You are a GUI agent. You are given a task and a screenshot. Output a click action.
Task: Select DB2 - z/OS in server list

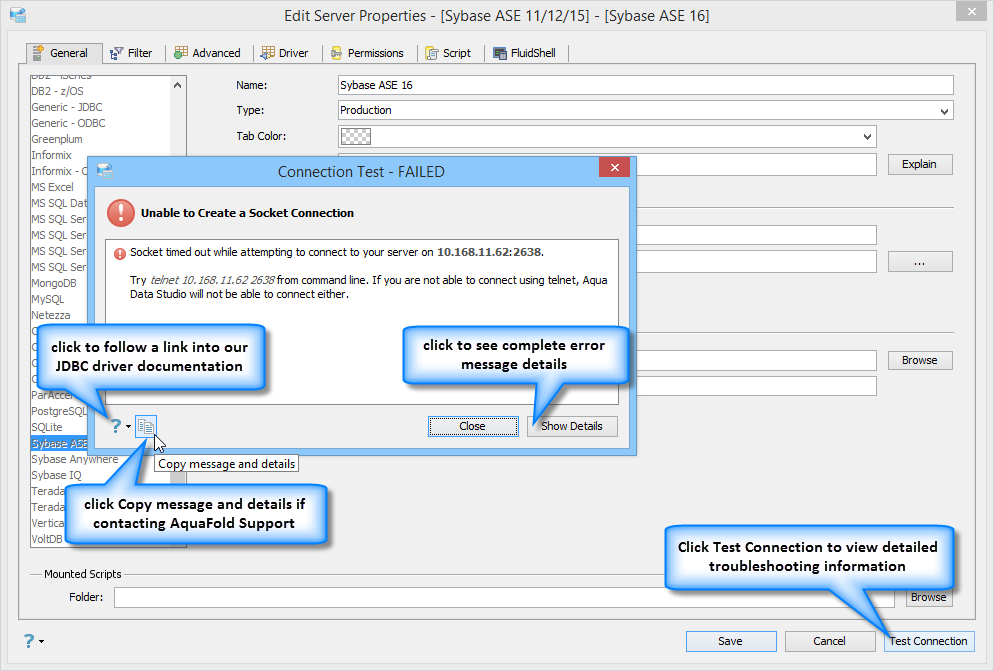[58, 91]
